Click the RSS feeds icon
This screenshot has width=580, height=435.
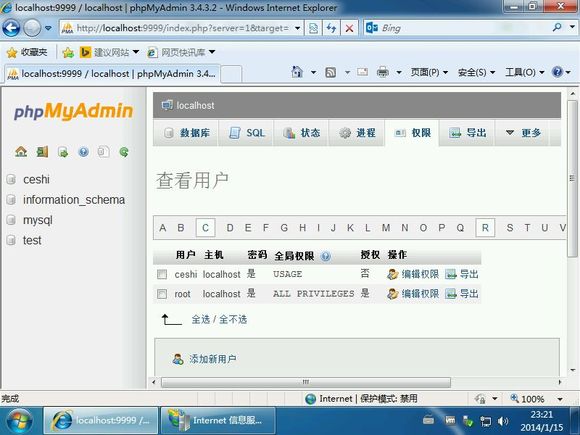(x=330, y=72)
